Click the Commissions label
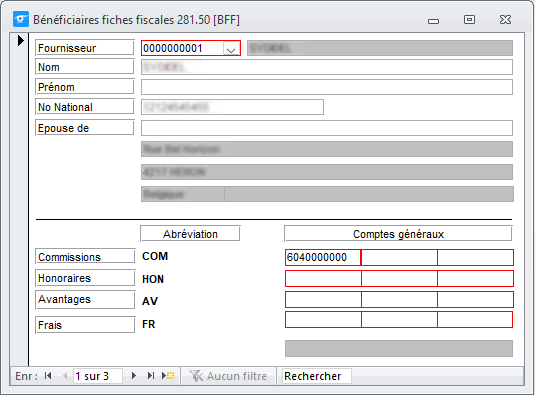This screenshot has width=535, height=395. click(85, 257)
